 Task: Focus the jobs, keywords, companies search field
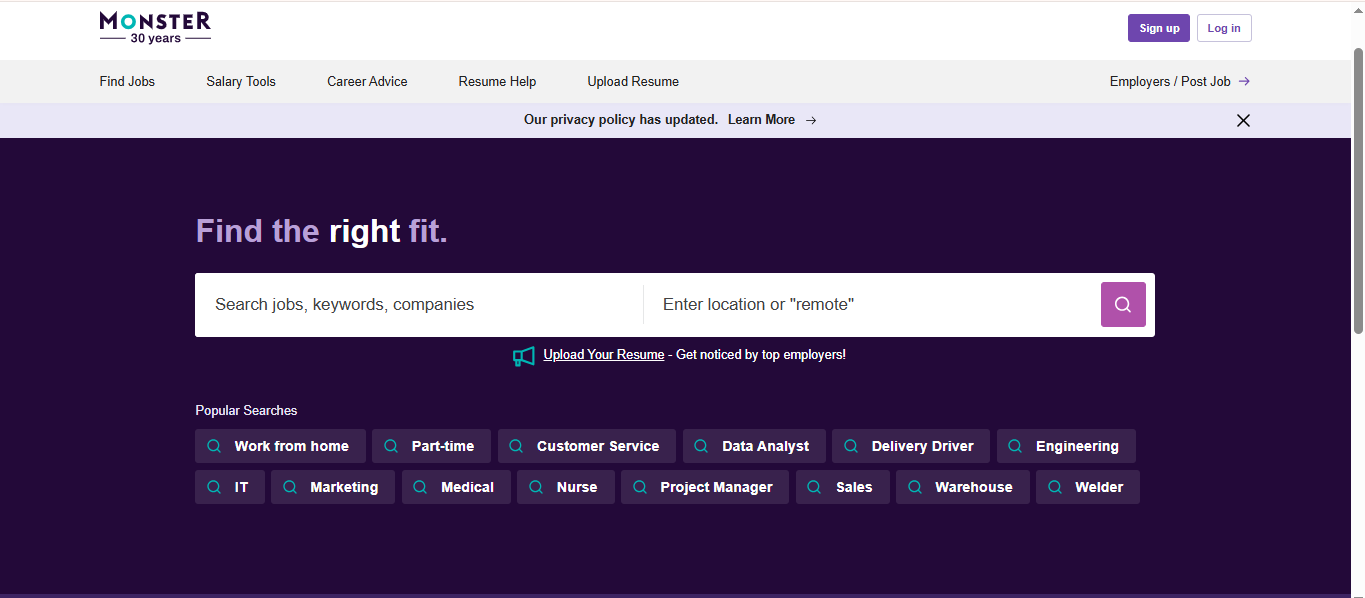point(420,305)
